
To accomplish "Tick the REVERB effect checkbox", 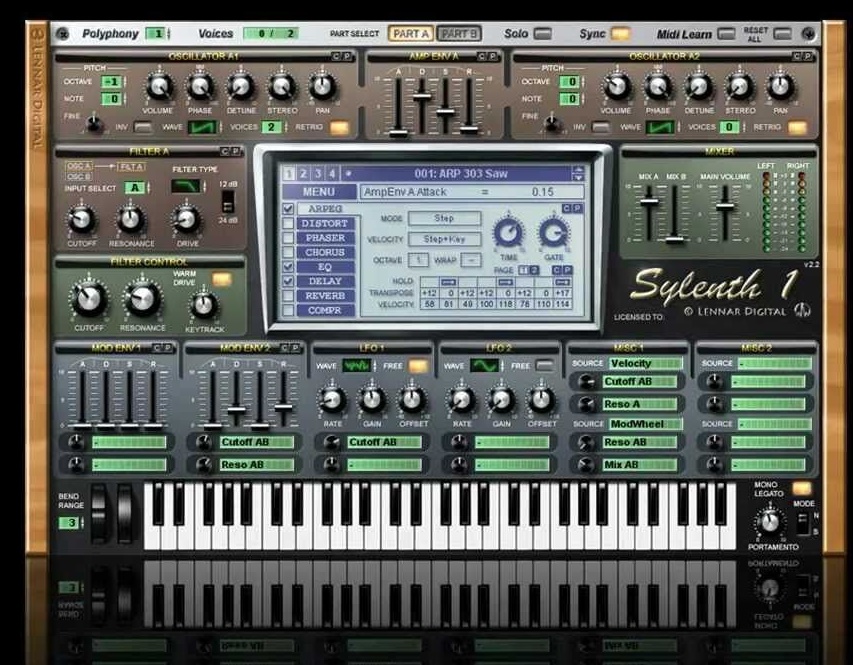I will (288, 295).
